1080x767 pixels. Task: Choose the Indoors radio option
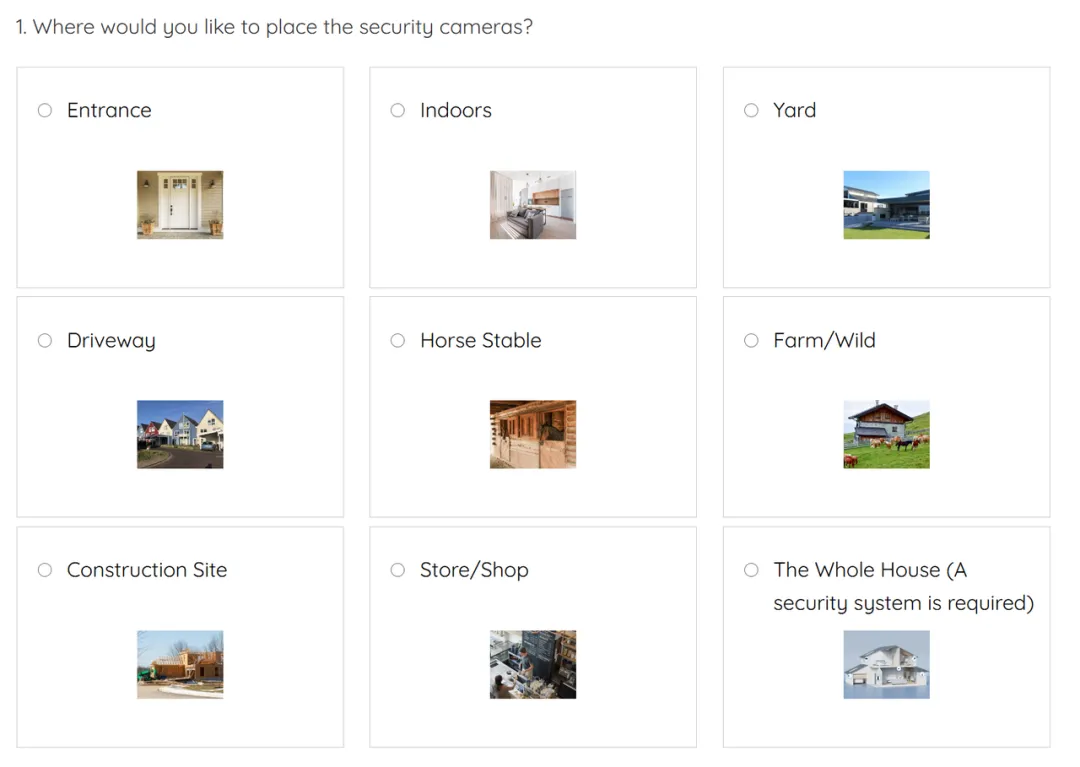coord(397,110)
